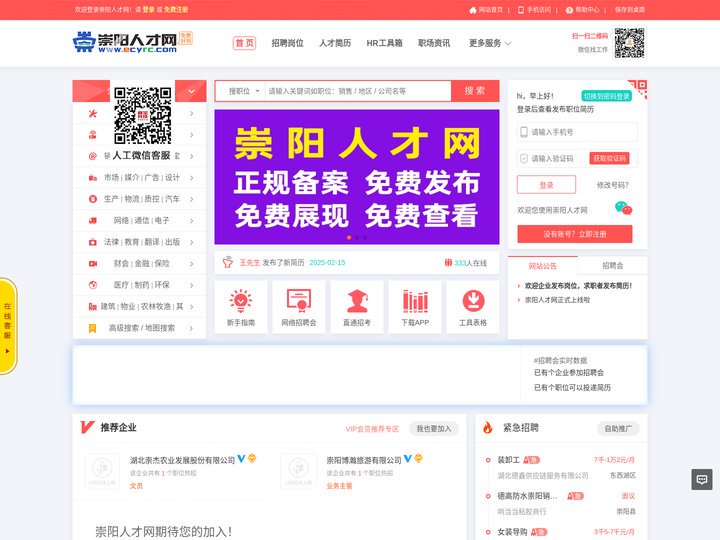Expand the 更多服务 menu

click(x=489, y=43)
